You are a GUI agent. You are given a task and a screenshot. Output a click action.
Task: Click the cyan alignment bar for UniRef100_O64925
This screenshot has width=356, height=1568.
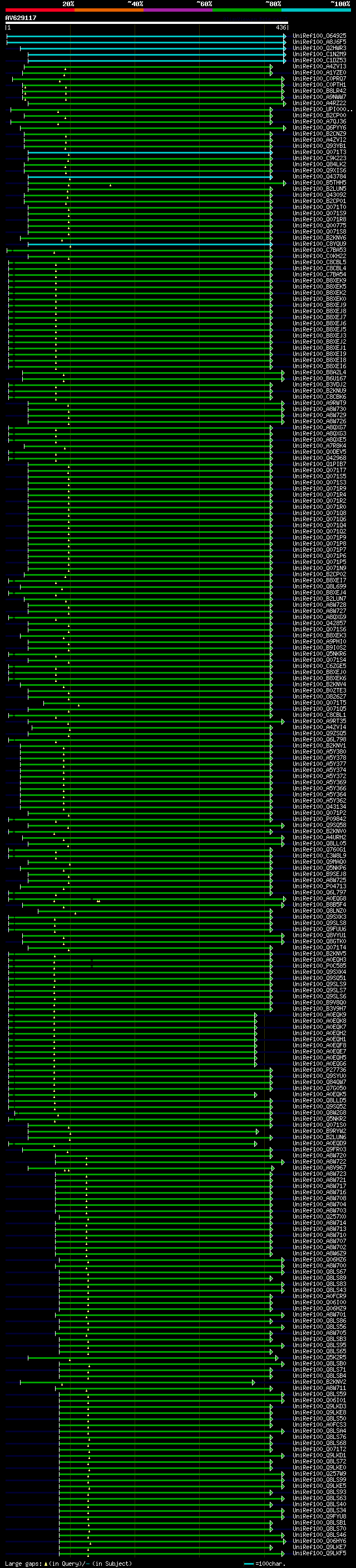(146, 36)
